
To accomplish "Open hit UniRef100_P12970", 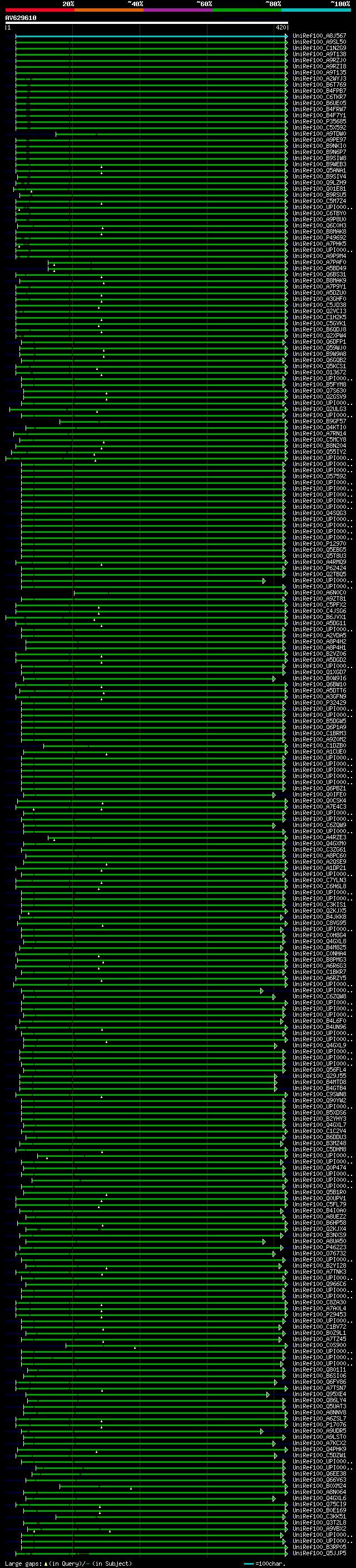I will coord(319,543).
